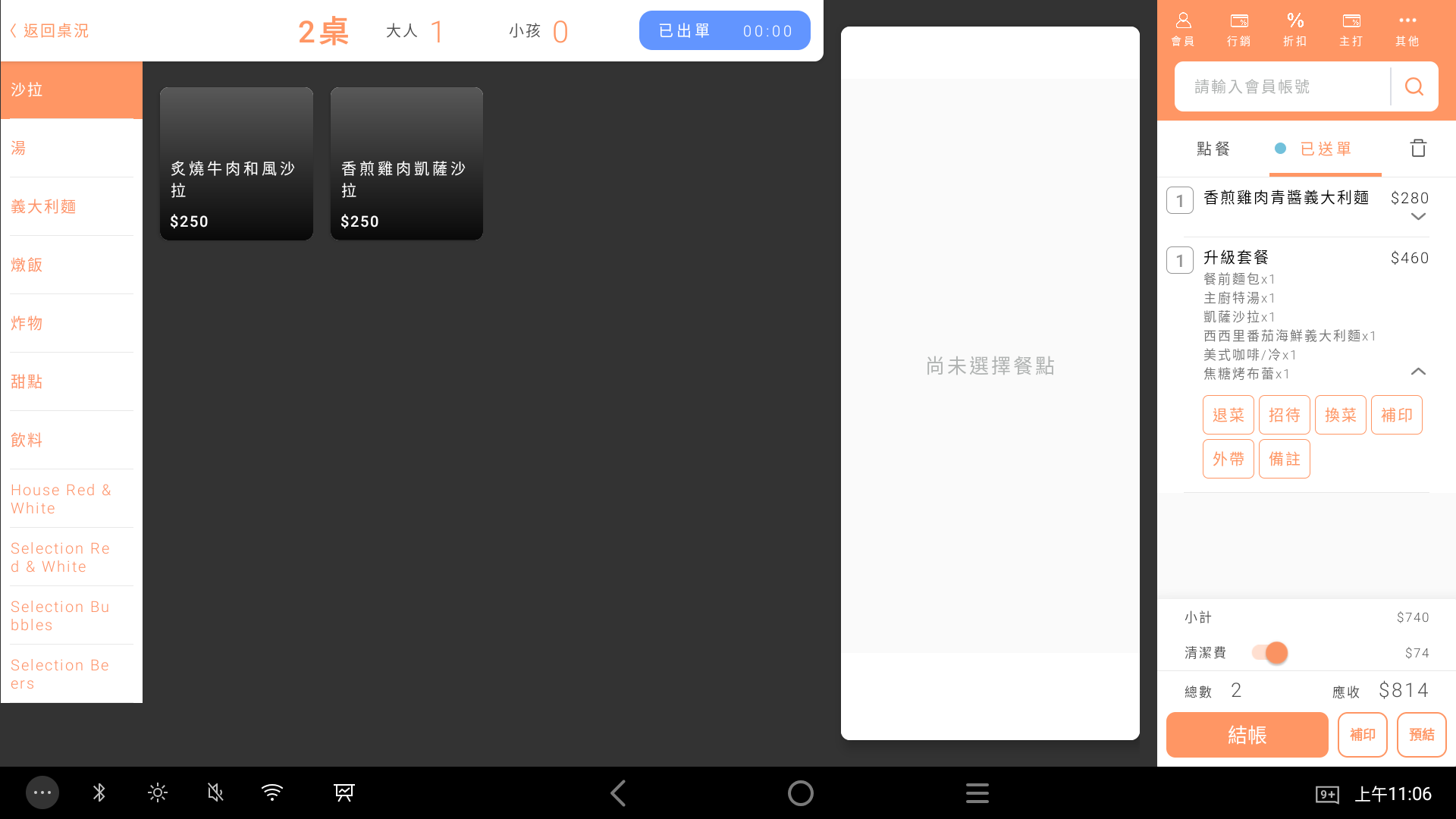Click the 預結 pre-settle button
Viewport: 1456px width, 819px height.
pyautogui.click(x=1421, y=734)
